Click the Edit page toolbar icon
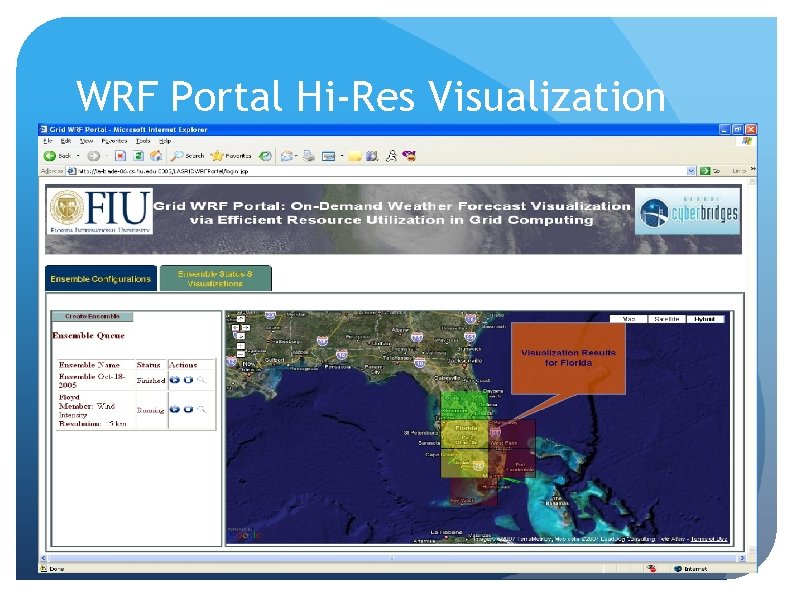 [x=329, y=156]
